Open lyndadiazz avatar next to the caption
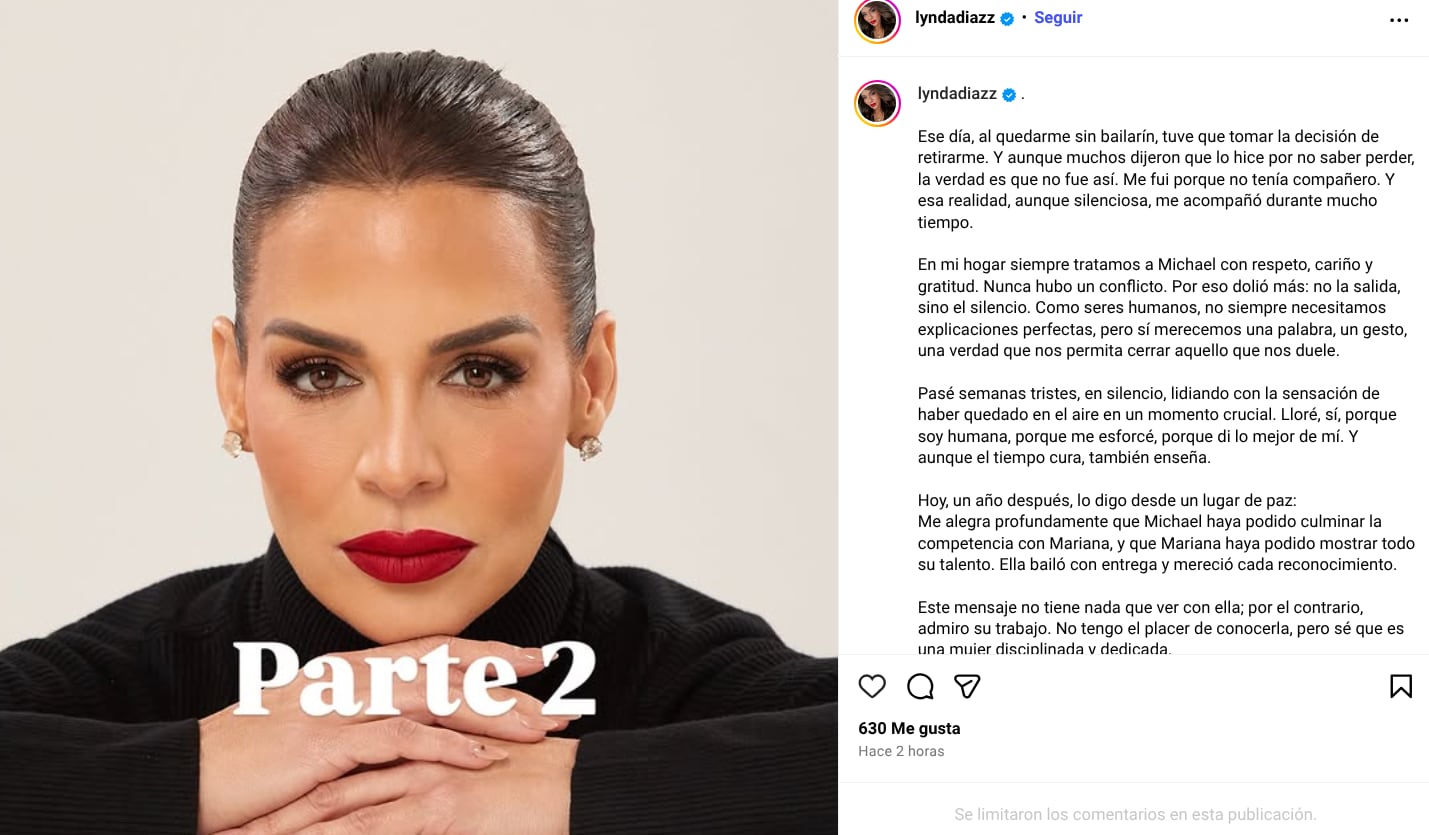 877,103
